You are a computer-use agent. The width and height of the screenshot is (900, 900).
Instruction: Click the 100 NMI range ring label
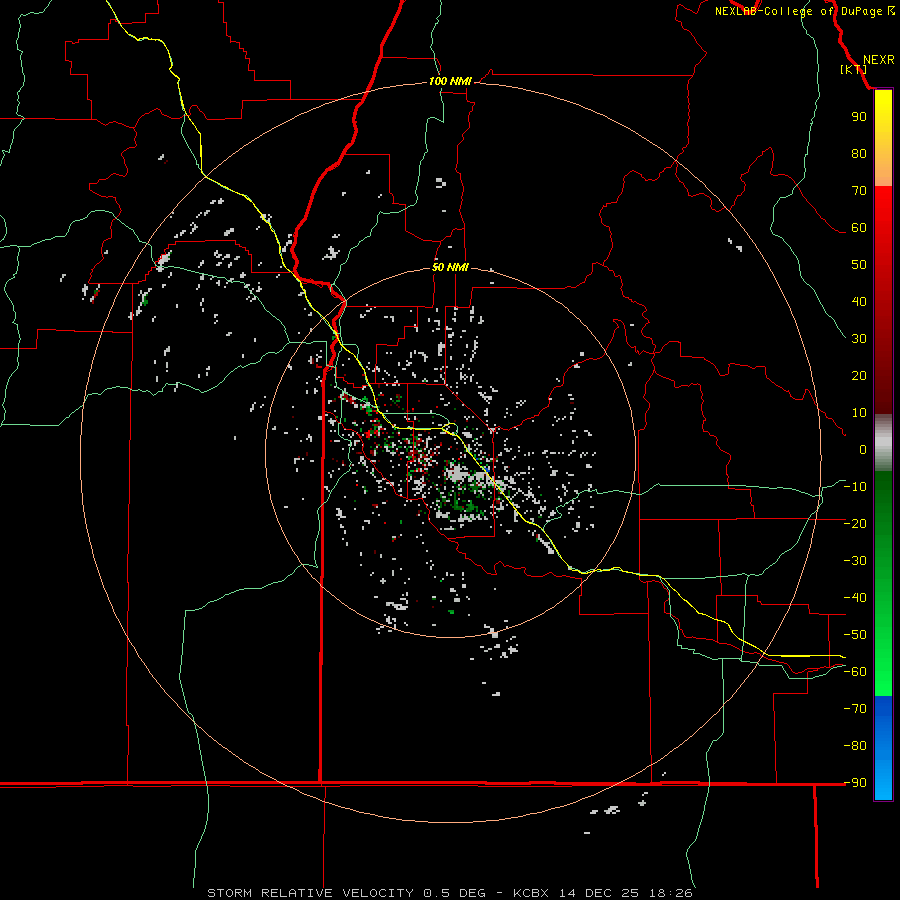coord(450,81)
